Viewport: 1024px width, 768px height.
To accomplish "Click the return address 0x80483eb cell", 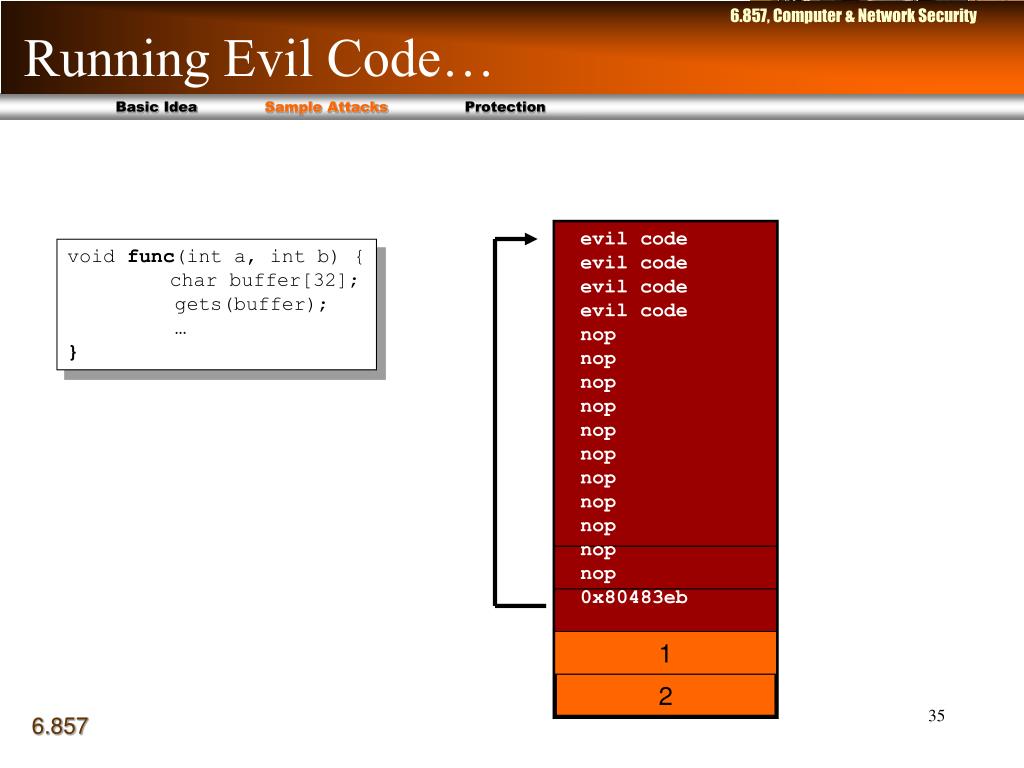I will click(x=665, y=609).
